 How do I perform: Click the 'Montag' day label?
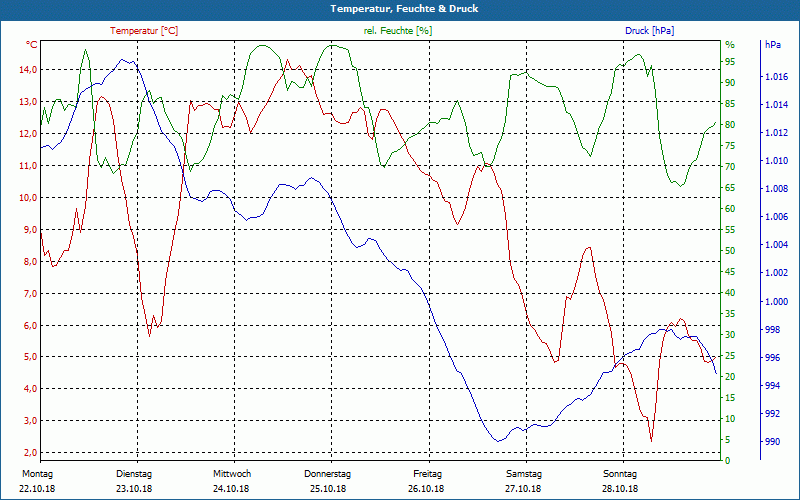coord(37,474)
